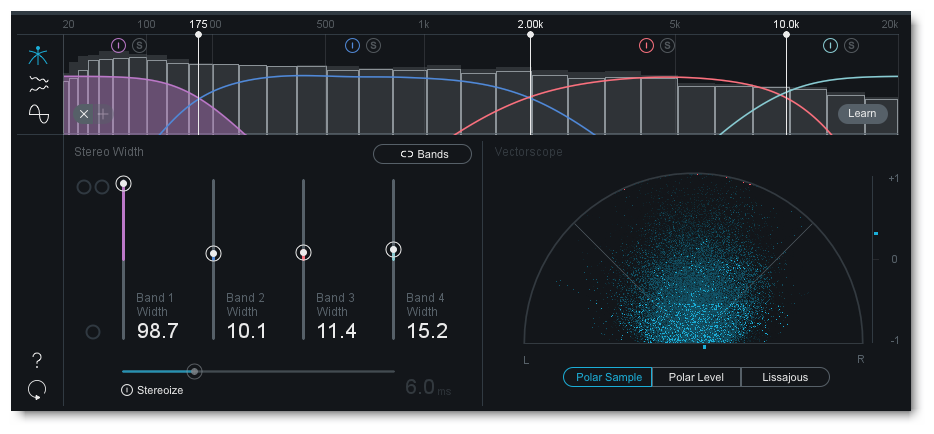Toggle red Band 3 power button
Screen dimensions: 934x434
pyautogui.click(x=646, y=45)
